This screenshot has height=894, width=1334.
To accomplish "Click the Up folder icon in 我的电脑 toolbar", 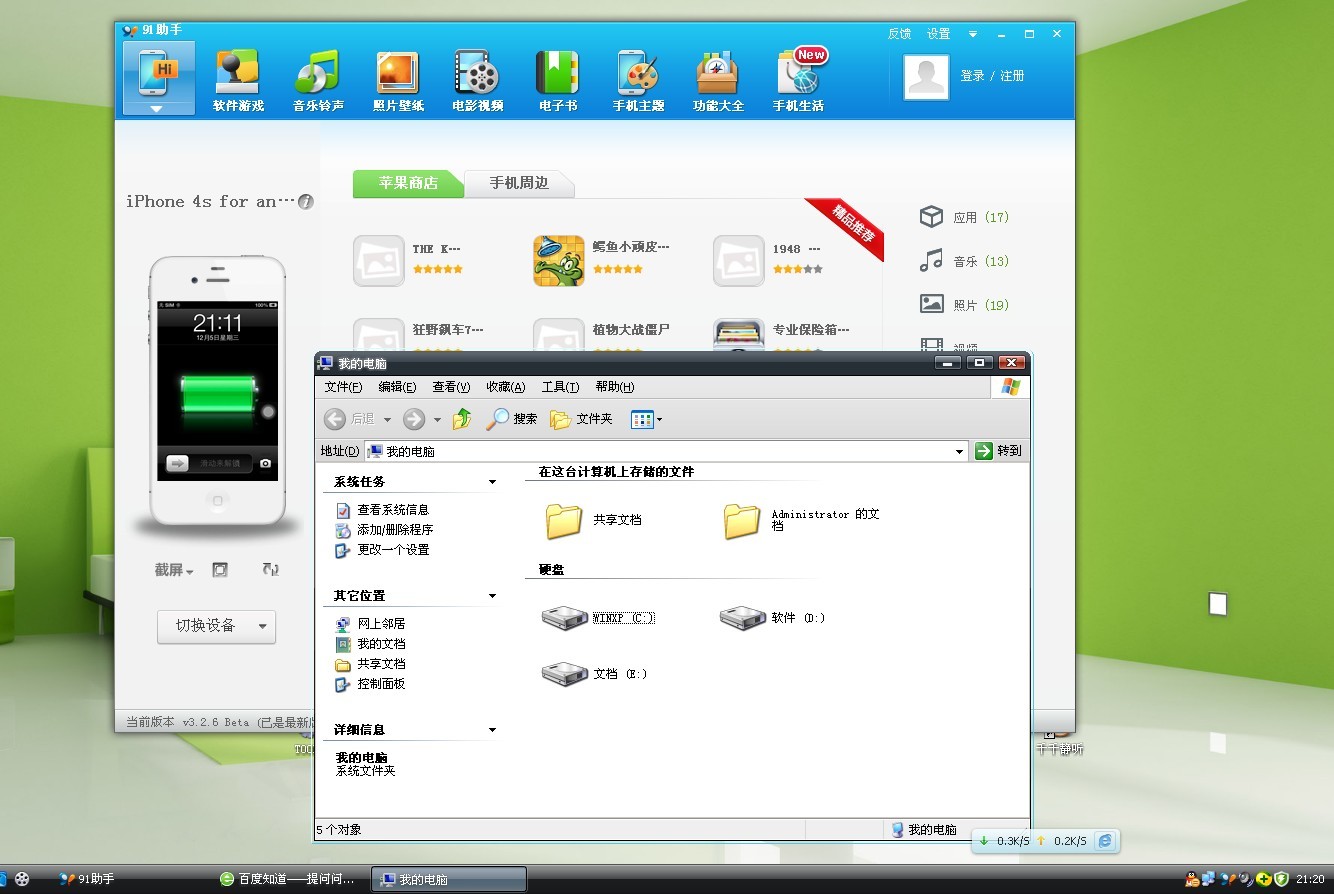I will tap(461, 419).
